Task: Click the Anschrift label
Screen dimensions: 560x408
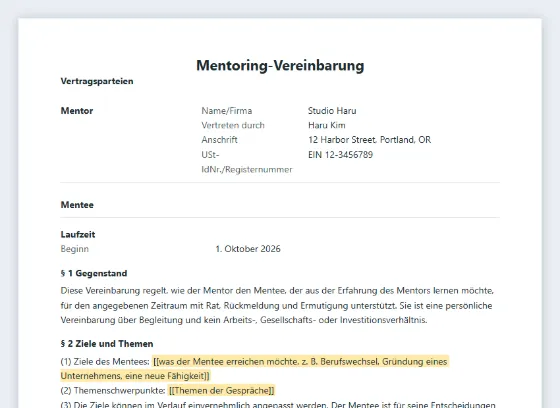Action: point(219,140)
